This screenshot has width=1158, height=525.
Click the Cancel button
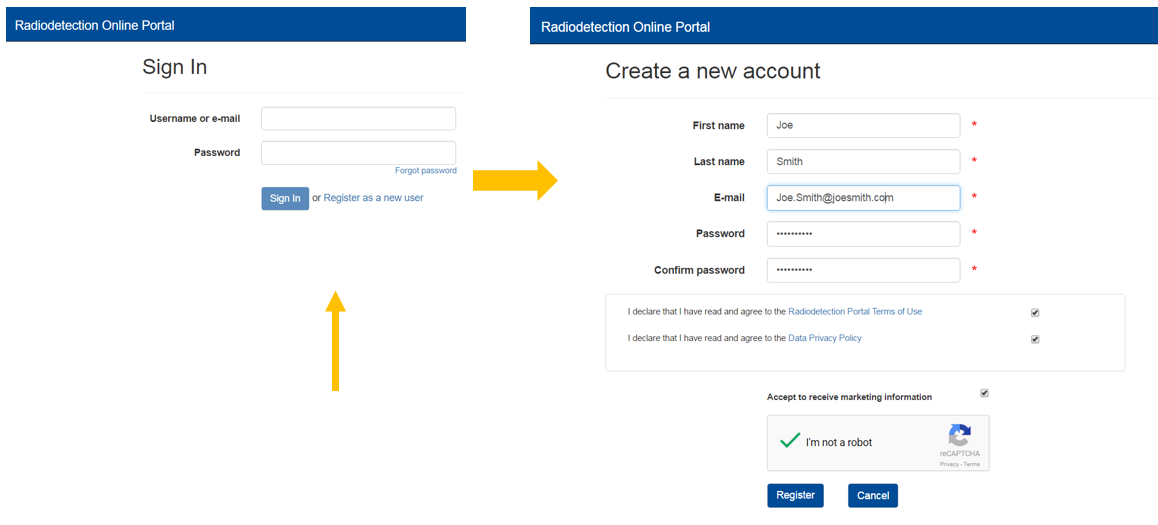click(x=872, y=495)
